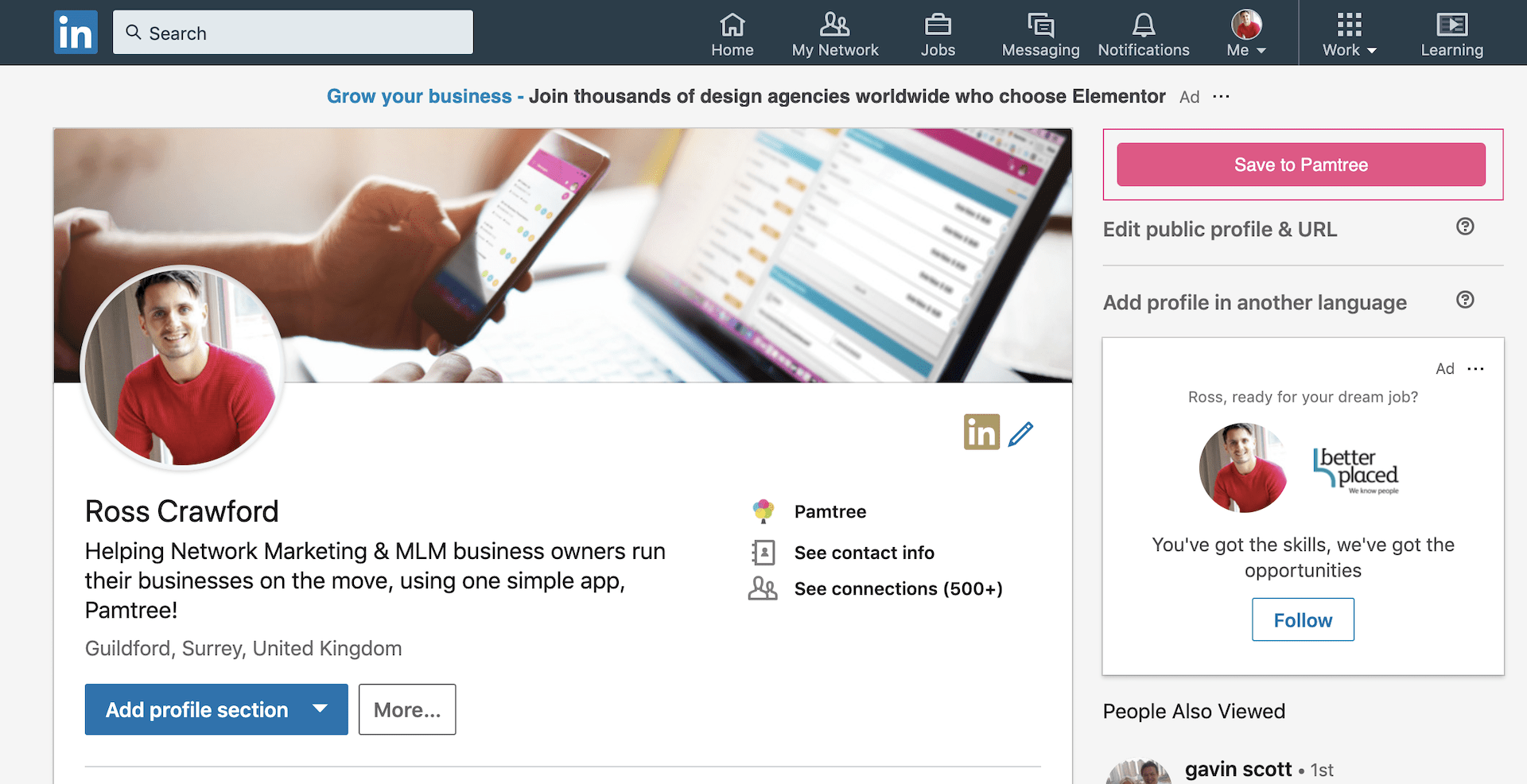Click the Pamtree balloons company logo
The width and height of the screenshot is (1527, 784).
pos(763,511)
